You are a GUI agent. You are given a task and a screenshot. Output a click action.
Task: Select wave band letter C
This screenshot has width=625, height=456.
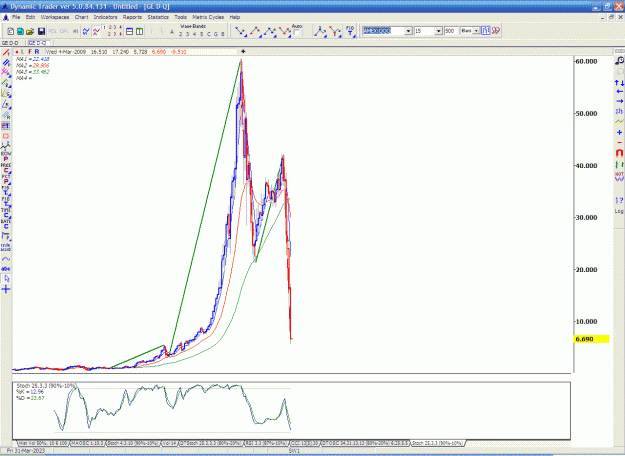click(x=208, y=34)
